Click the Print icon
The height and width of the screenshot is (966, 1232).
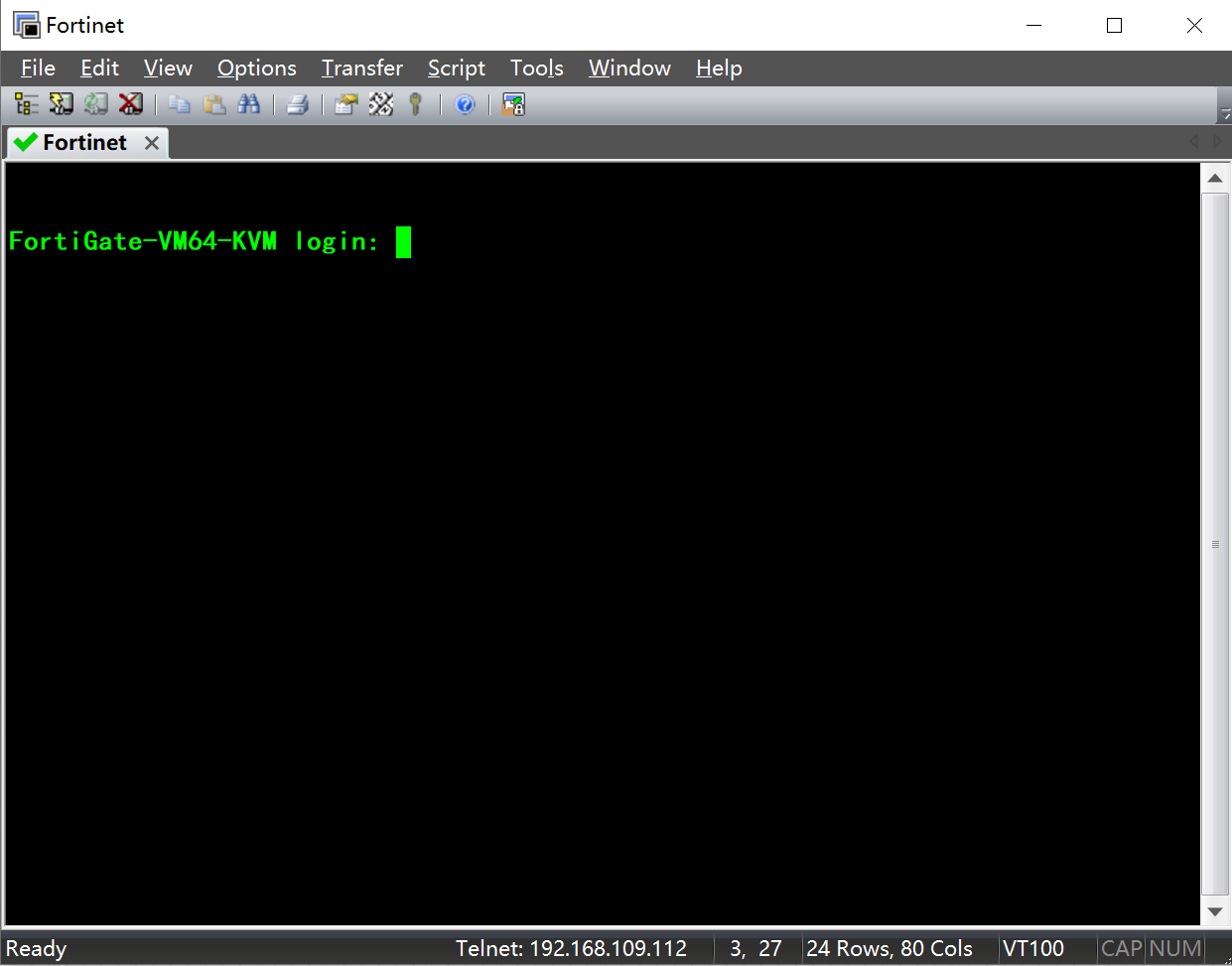[x=298, y=104]
